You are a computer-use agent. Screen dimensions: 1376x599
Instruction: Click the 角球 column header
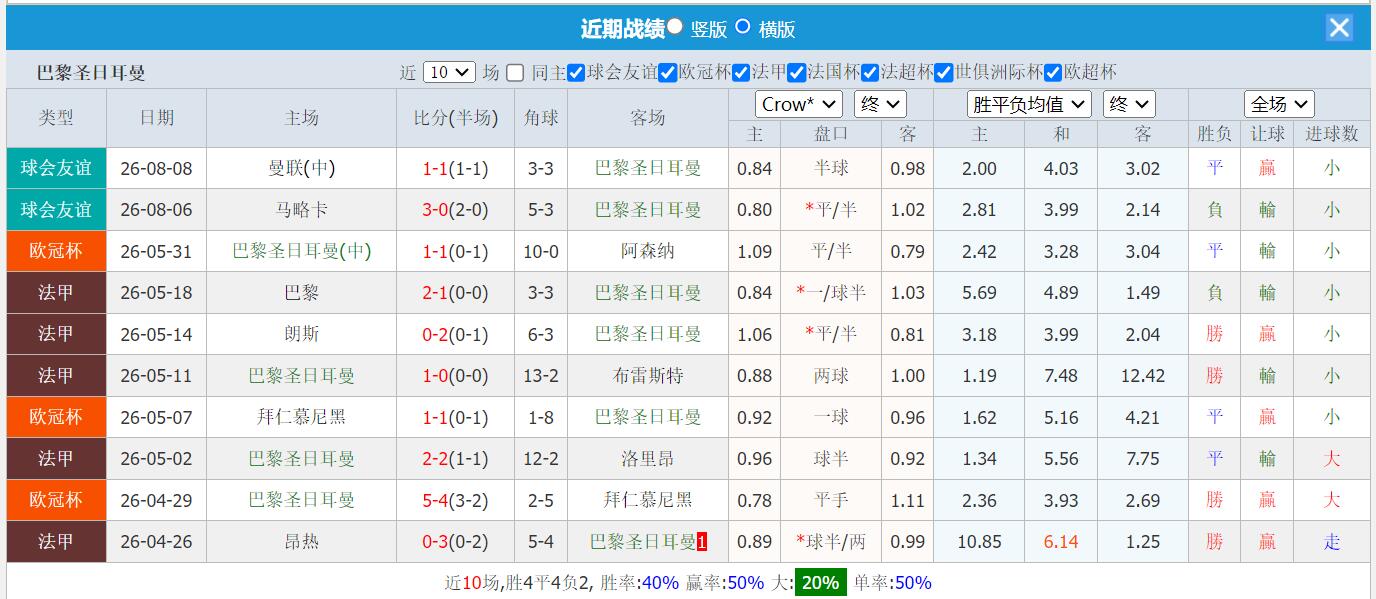click(x=541, y=118)
